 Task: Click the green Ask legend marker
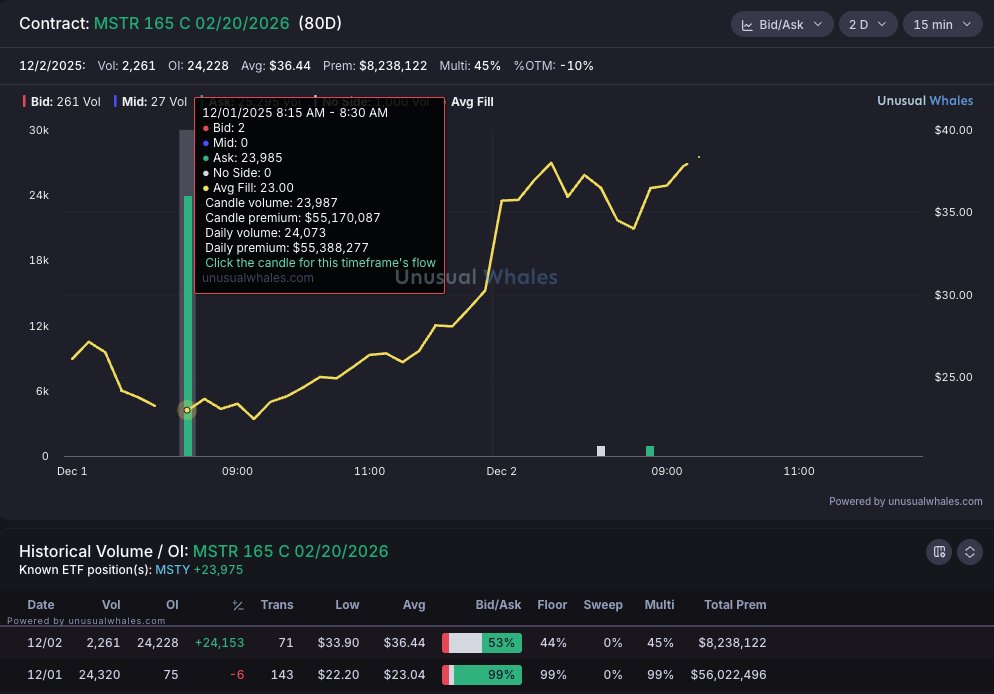[200, 101]
